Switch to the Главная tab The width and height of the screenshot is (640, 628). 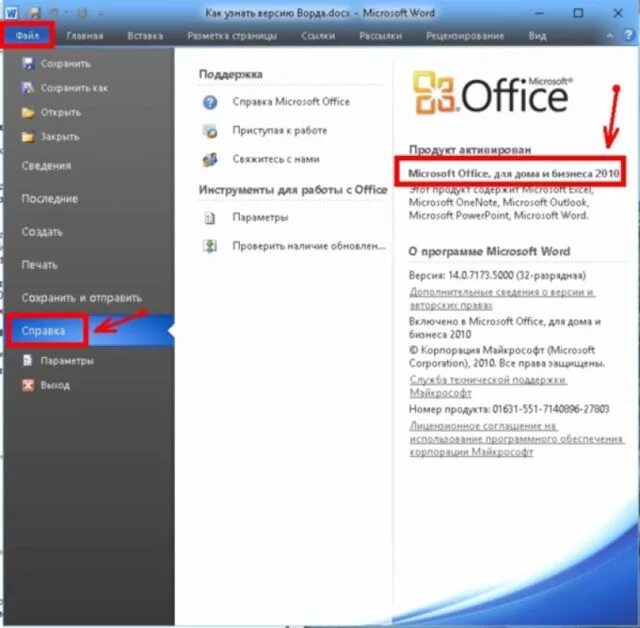[x=85, y=36]
